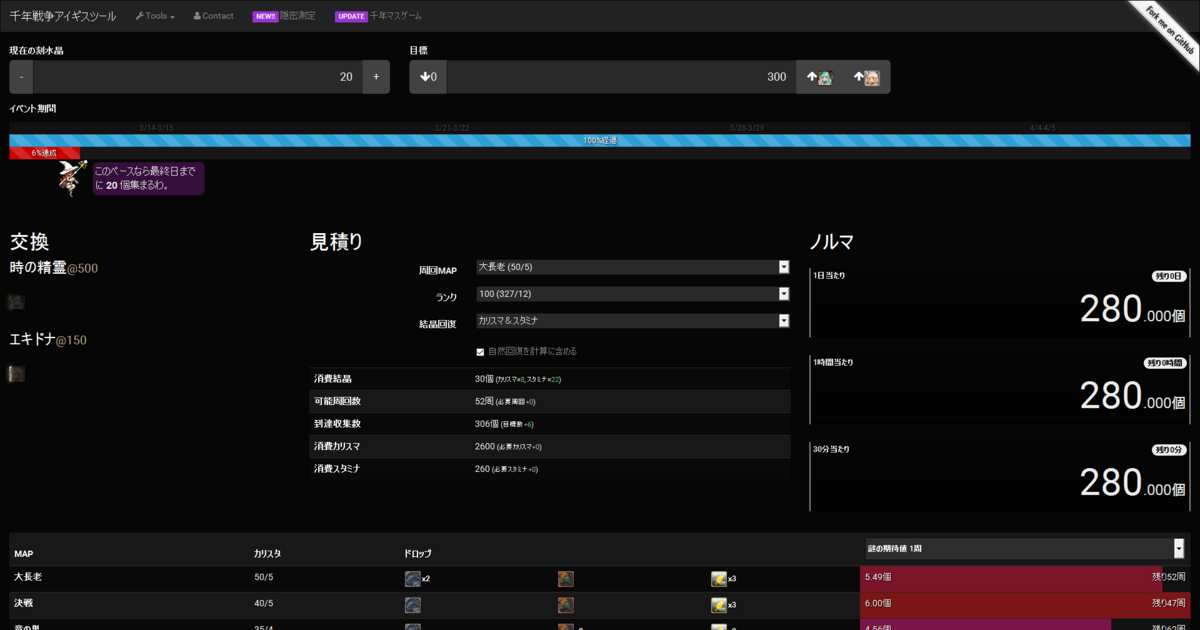
Task: Click 大長老 second brown drop icon
Action: point(565,578)
